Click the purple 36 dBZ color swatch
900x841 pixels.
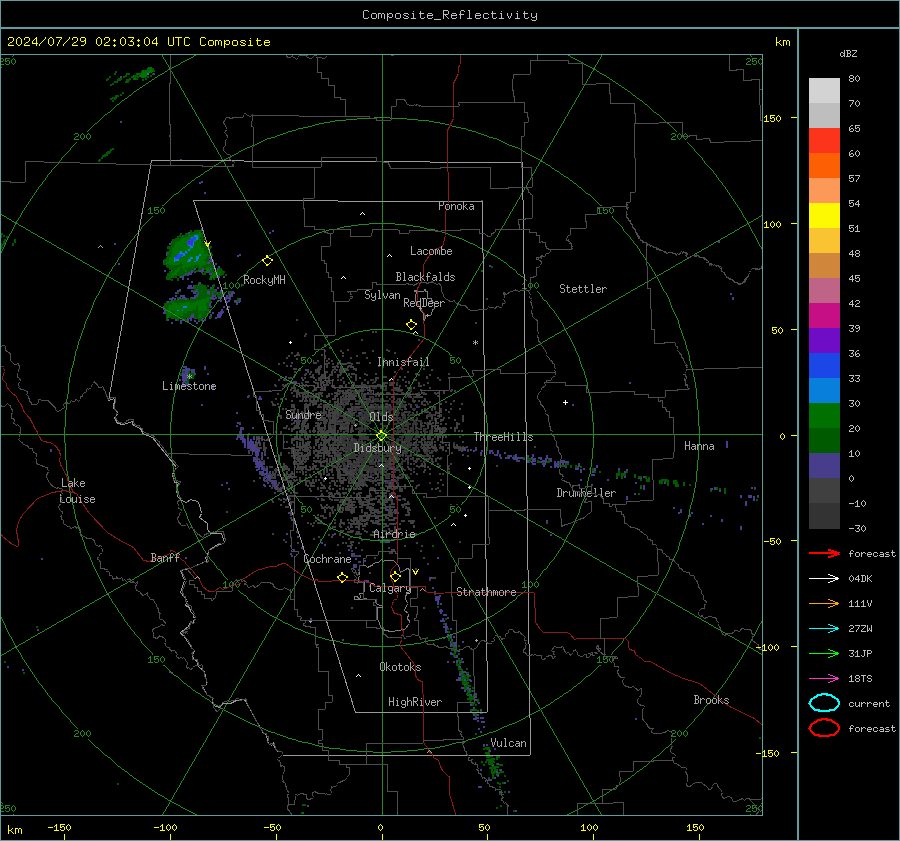[824, 340]
